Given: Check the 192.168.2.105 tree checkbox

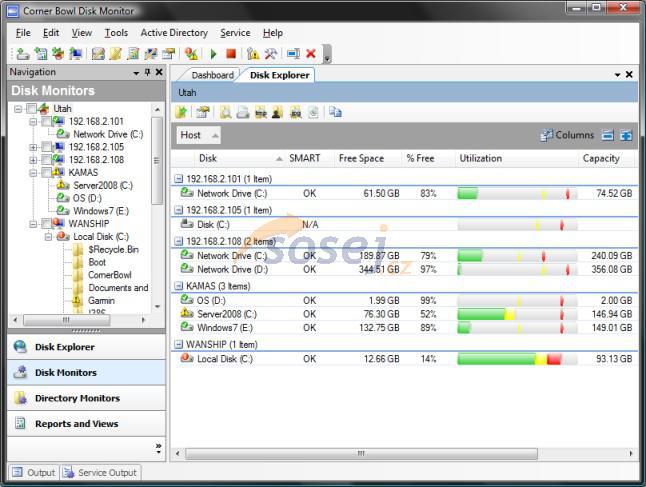Looking at the screenshot, I should pyautogui.click(x=47, y=147).
